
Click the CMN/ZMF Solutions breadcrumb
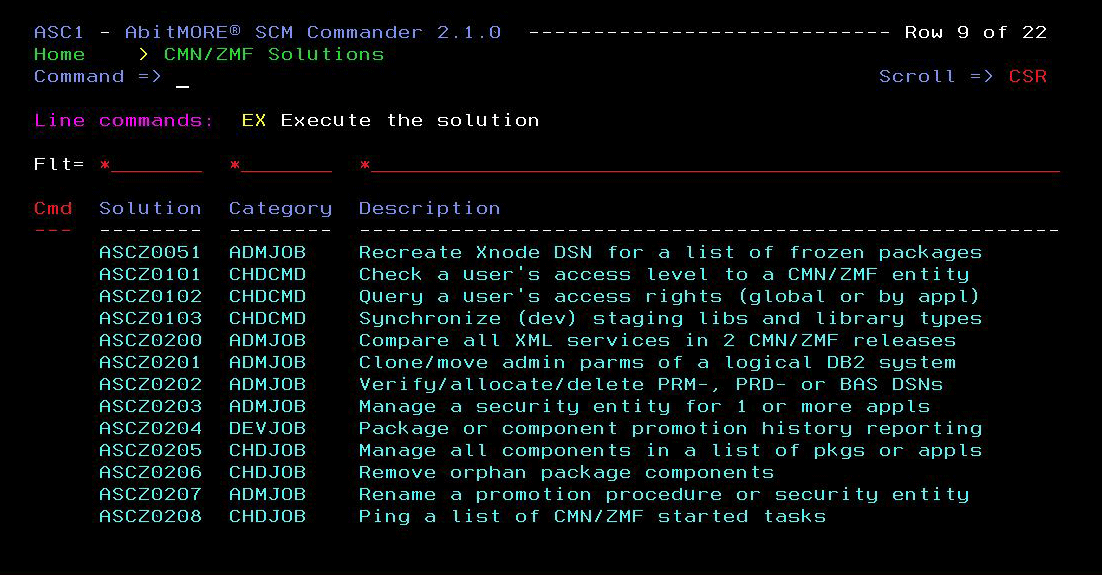click(x=274, y=54)
